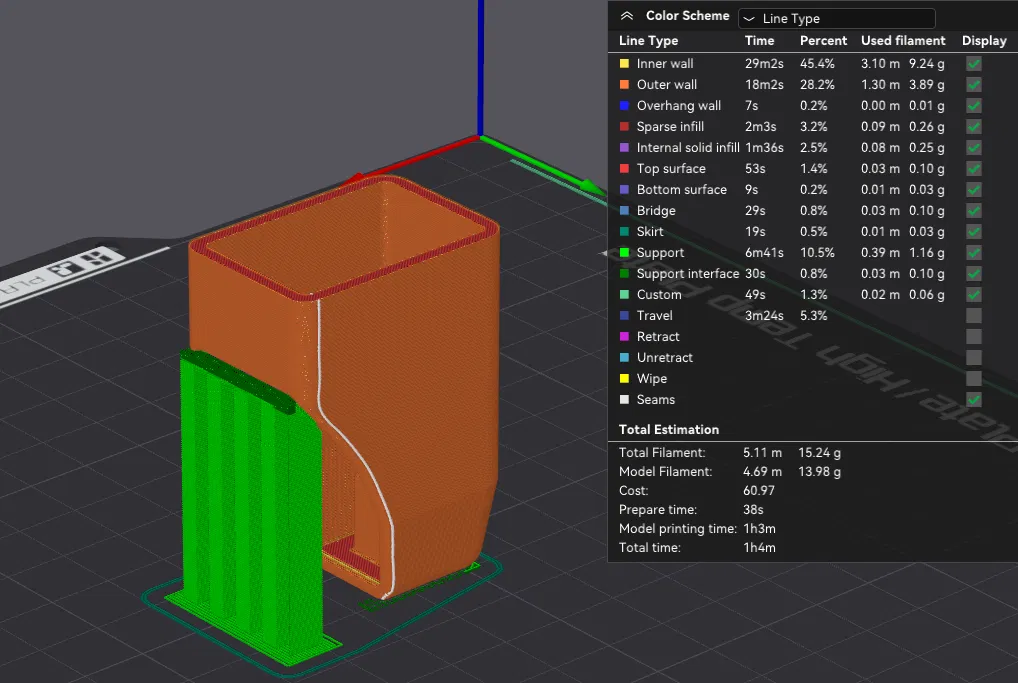Enable Retract display checkbox
This screenshot has height=683, width=1018.
point(973,336)
